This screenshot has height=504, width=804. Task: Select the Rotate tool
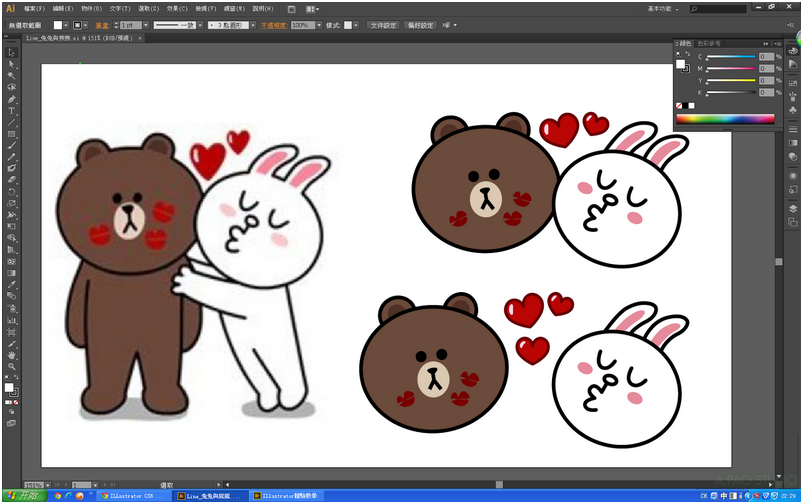point(11,192)
